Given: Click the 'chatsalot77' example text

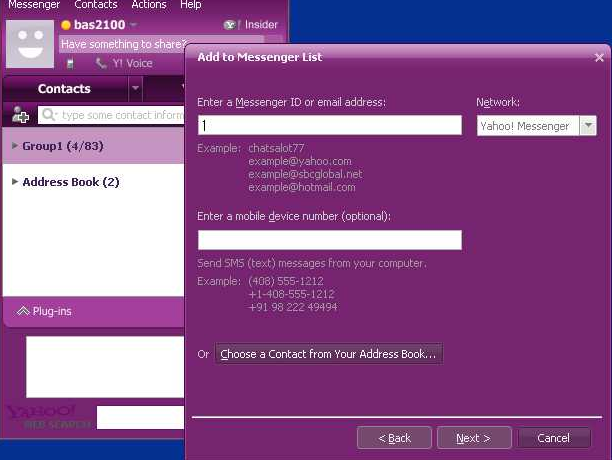Looking at the screenshot, I should [x=276, y=148].
